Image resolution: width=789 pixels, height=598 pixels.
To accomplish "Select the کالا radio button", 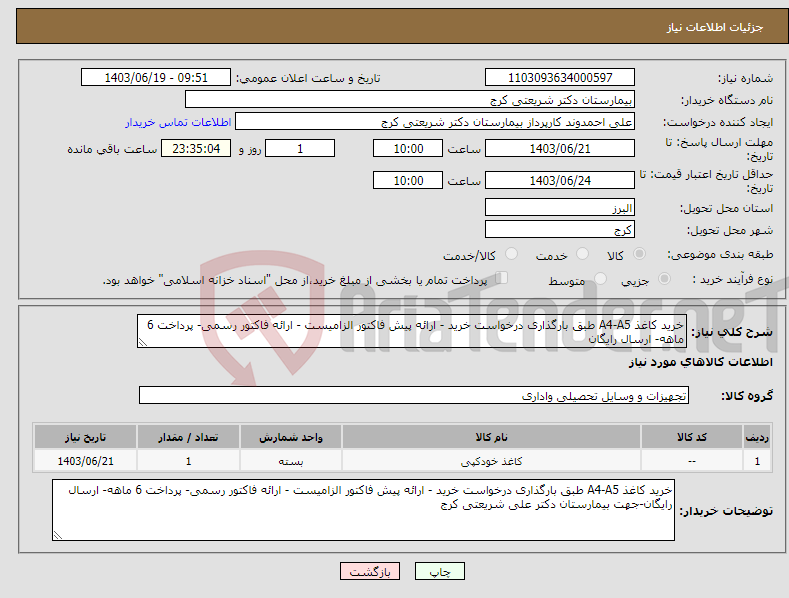I will pyautogui.click(x=639, y=254).
